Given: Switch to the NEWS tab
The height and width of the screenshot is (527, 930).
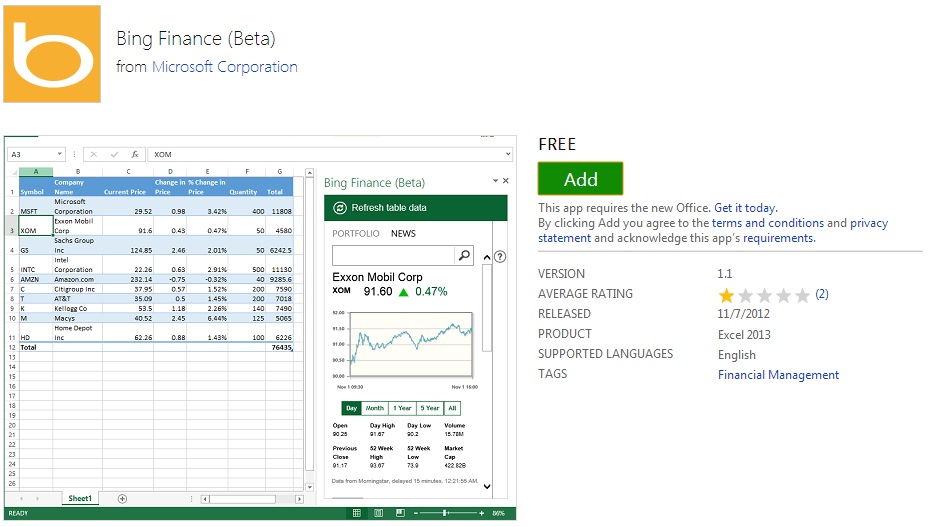Looking at the screenshot, I should click(403, 234).
